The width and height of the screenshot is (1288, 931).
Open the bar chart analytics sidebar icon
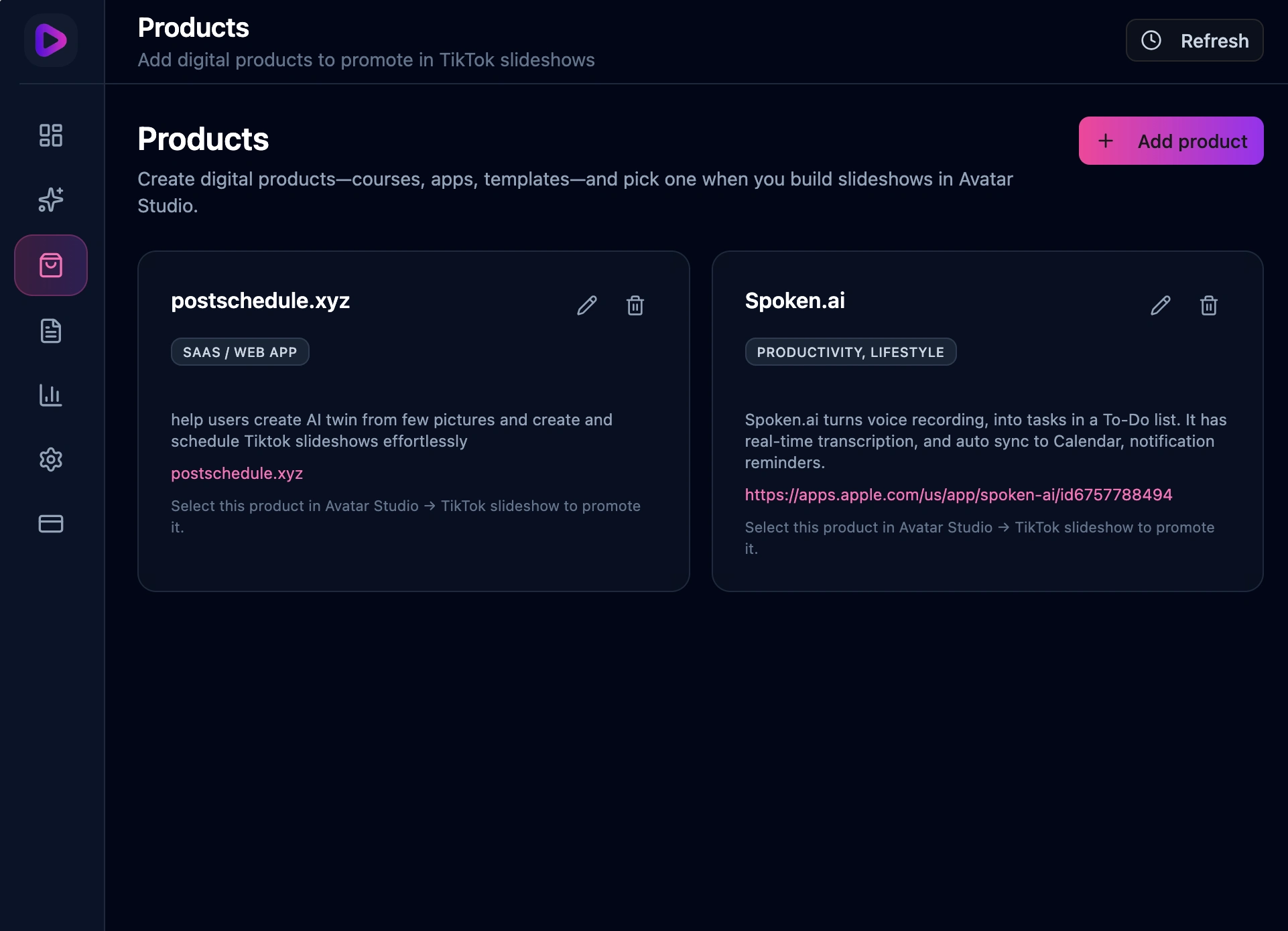pyautogui.click(x=51, y=395)
